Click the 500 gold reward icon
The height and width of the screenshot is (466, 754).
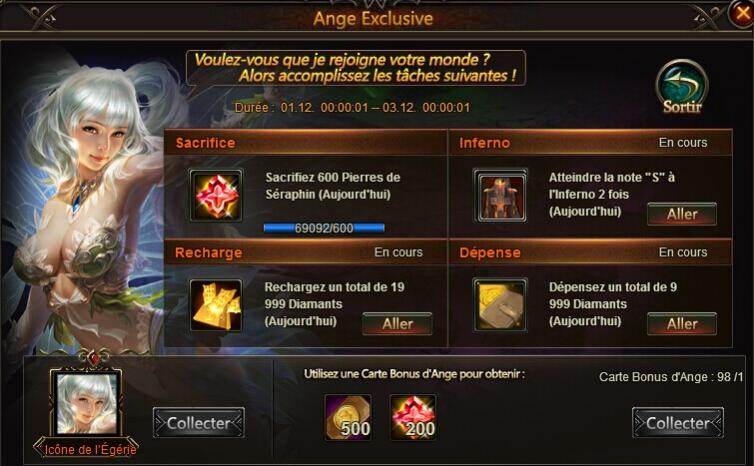(348, 417)
